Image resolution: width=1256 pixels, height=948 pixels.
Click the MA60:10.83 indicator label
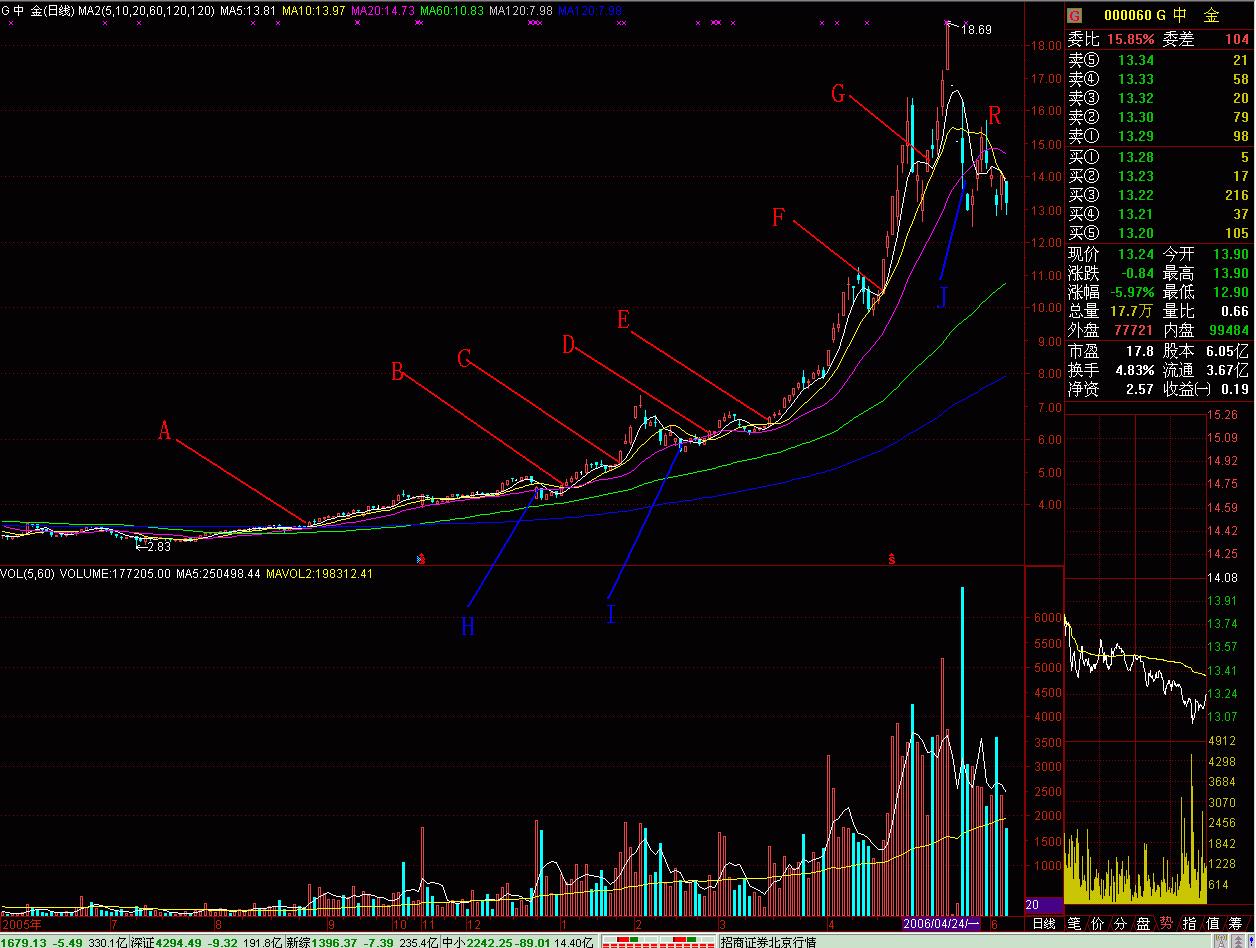click(451, 10)
